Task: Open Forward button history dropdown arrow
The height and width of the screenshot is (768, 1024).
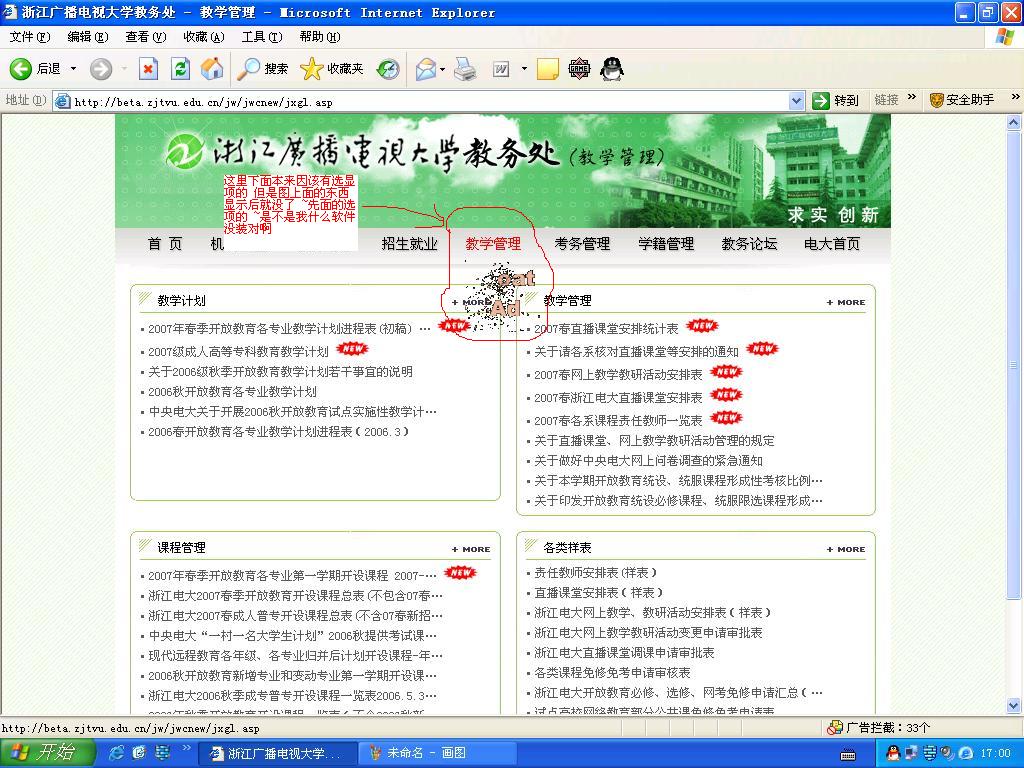Action: 124,69
